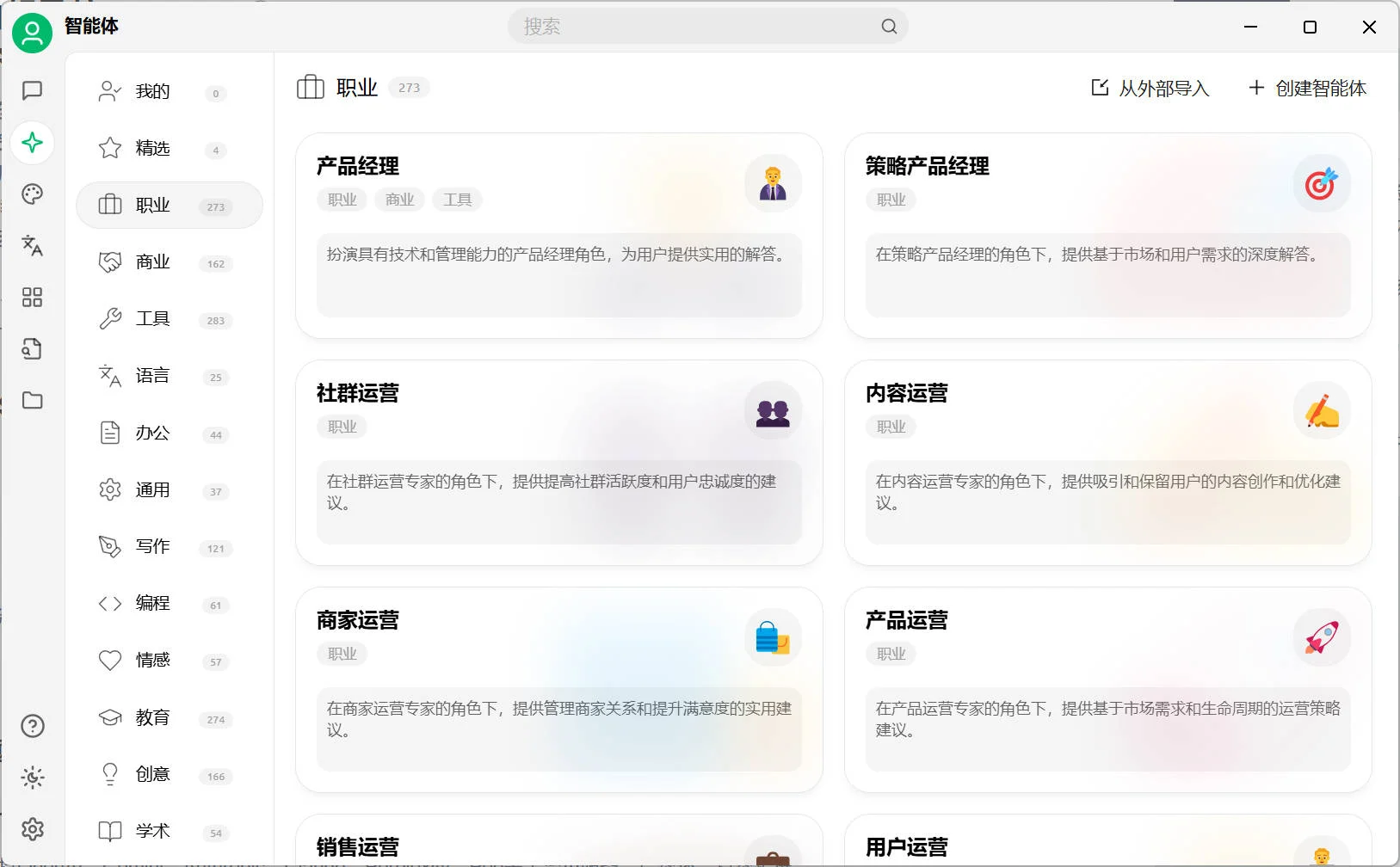1400x867 pixels.
Task: Select the agents sparkle icon in left rail
Action: point(32,142)
